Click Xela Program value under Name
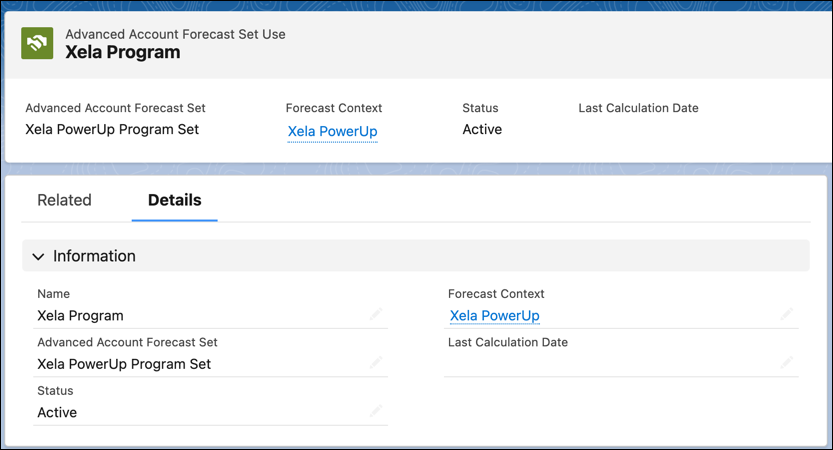This screenshot has height=450, width=833. [x=80, y=316]
